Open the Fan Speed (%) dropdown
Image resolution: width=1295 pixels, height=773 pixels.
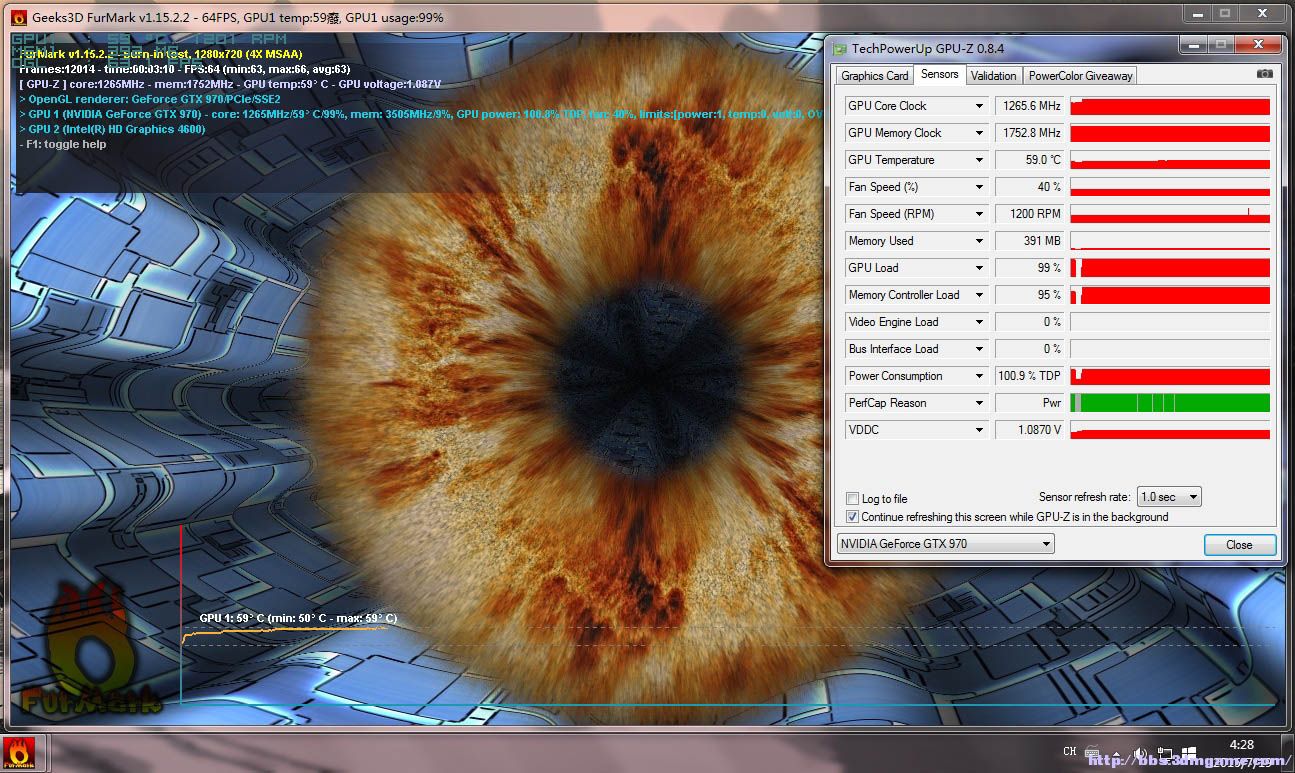tap(979, 187)
